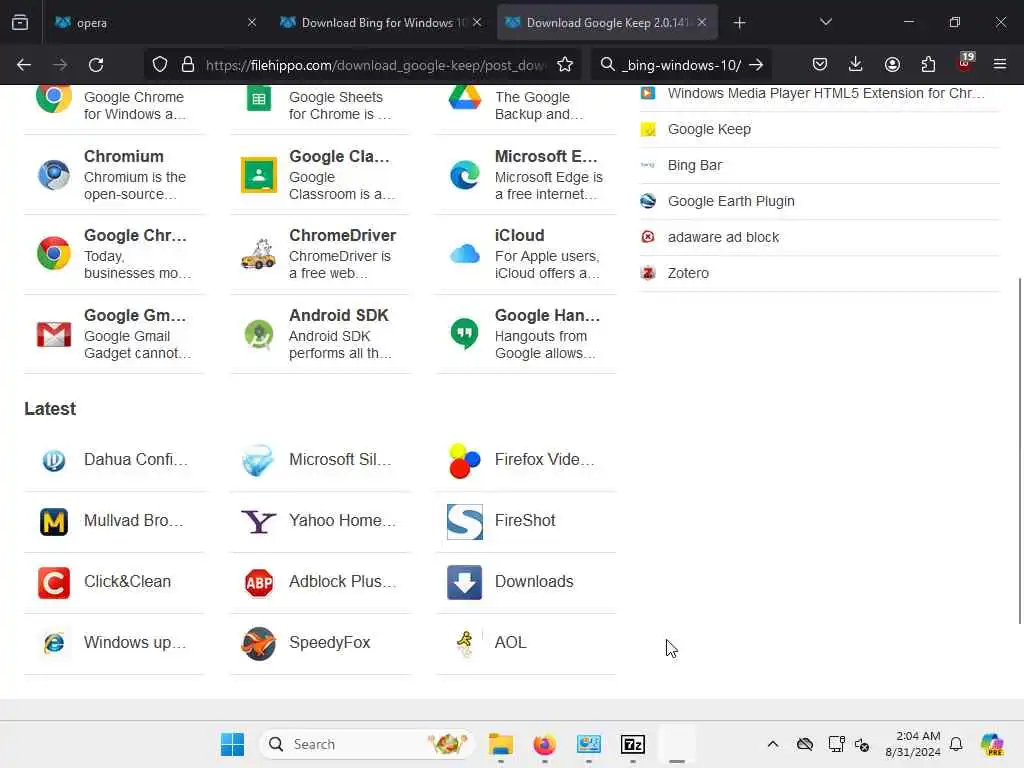Click the search box showing bing-windows-10
This screenshot has width=1024, height=768.
point(681,65)
